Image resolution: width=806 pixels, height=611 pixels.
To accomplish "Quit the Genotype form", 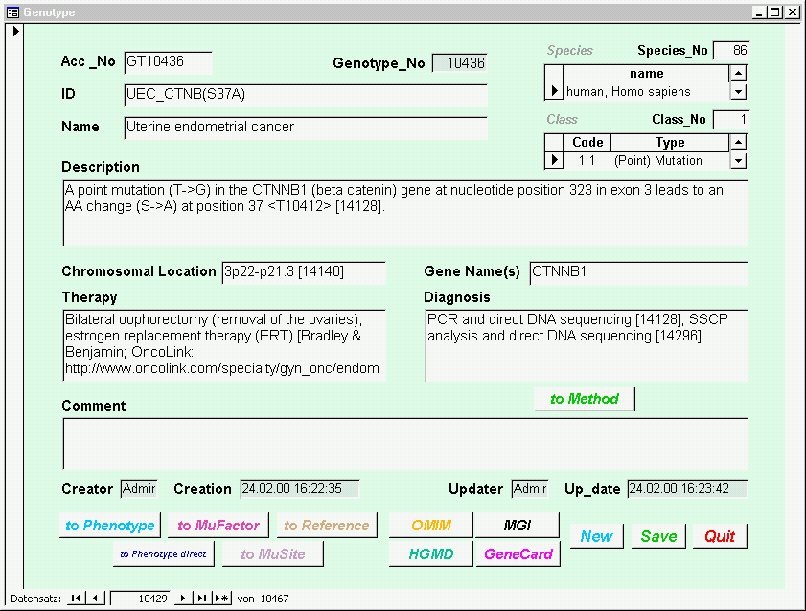I will pyautogui.click(x=719, y=536).
